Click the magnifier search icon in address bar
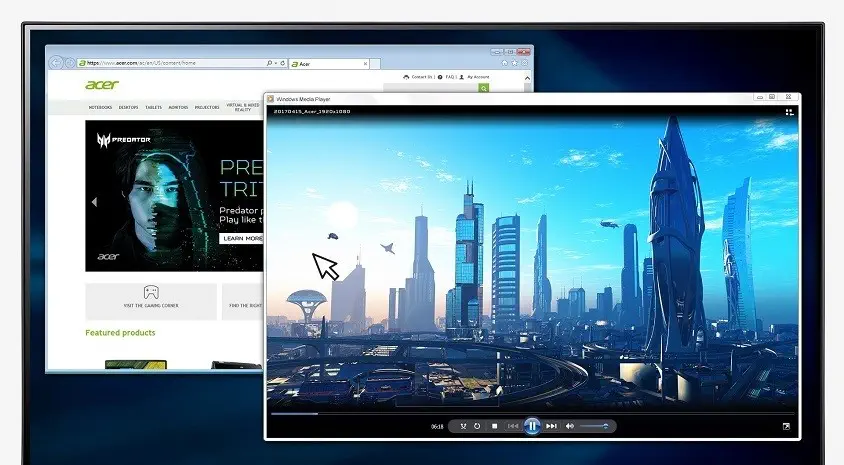844x465 pixels. pos(269,63)
